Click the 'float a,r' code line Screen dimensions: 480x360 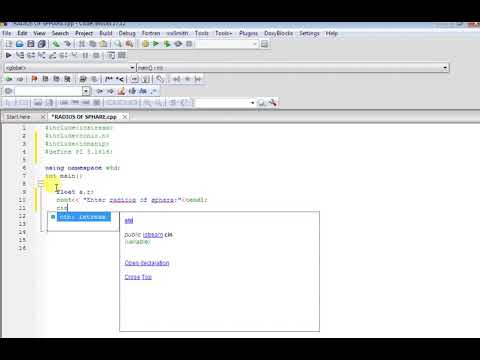tap(75, 192)
